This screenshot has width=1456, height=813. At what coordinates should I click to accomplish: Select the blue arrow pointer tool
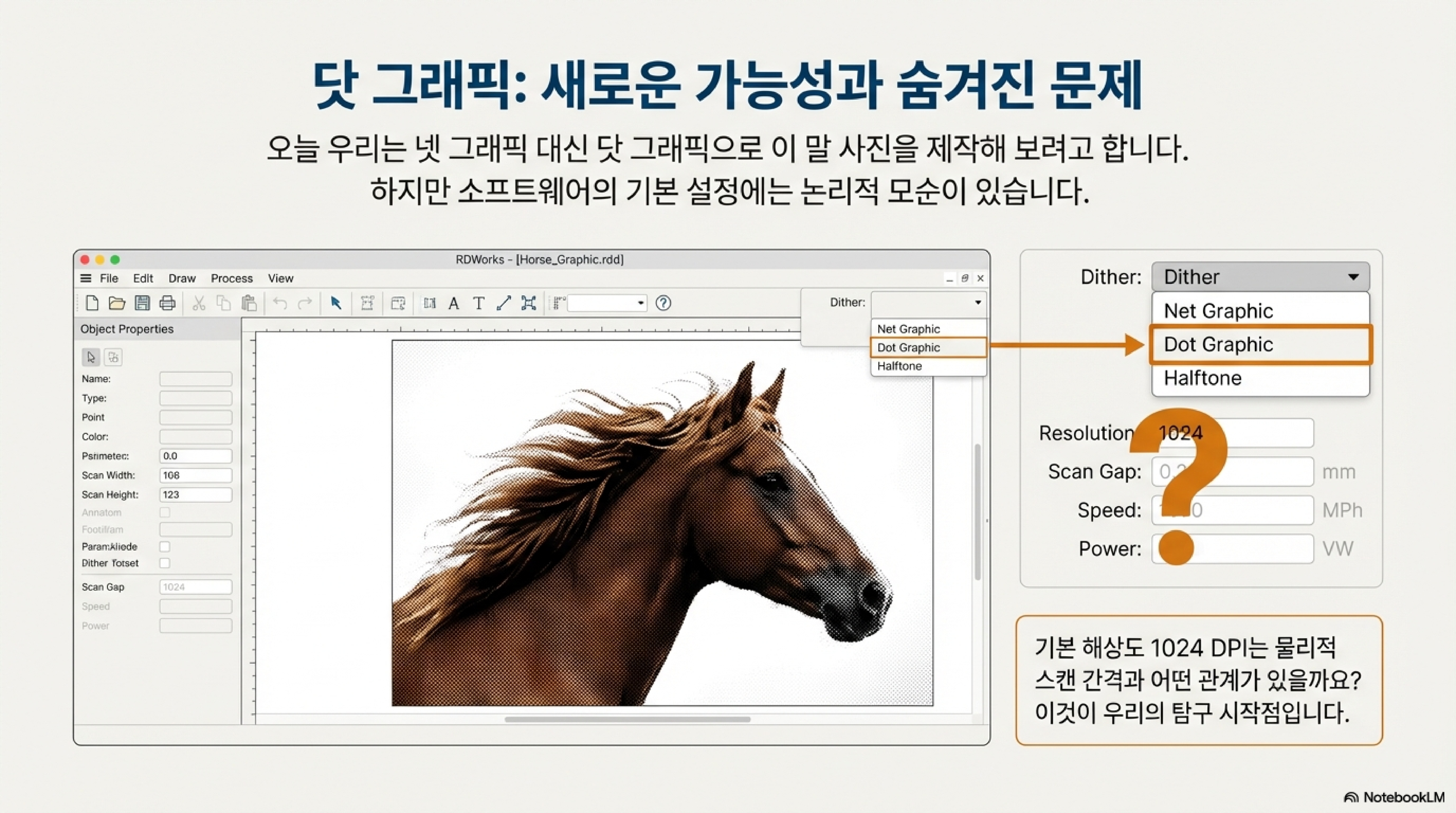[336, 303]
